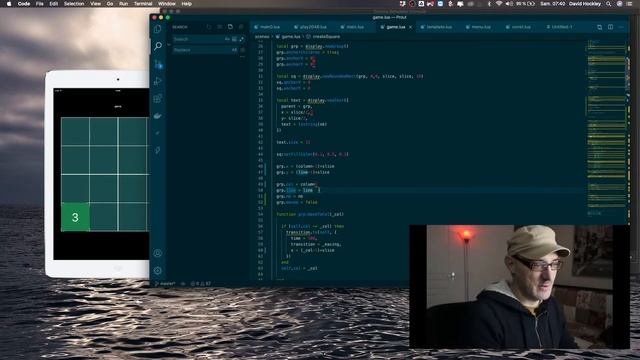
Task: Click the sync changes icon in status bar
Action: (183, 284)
